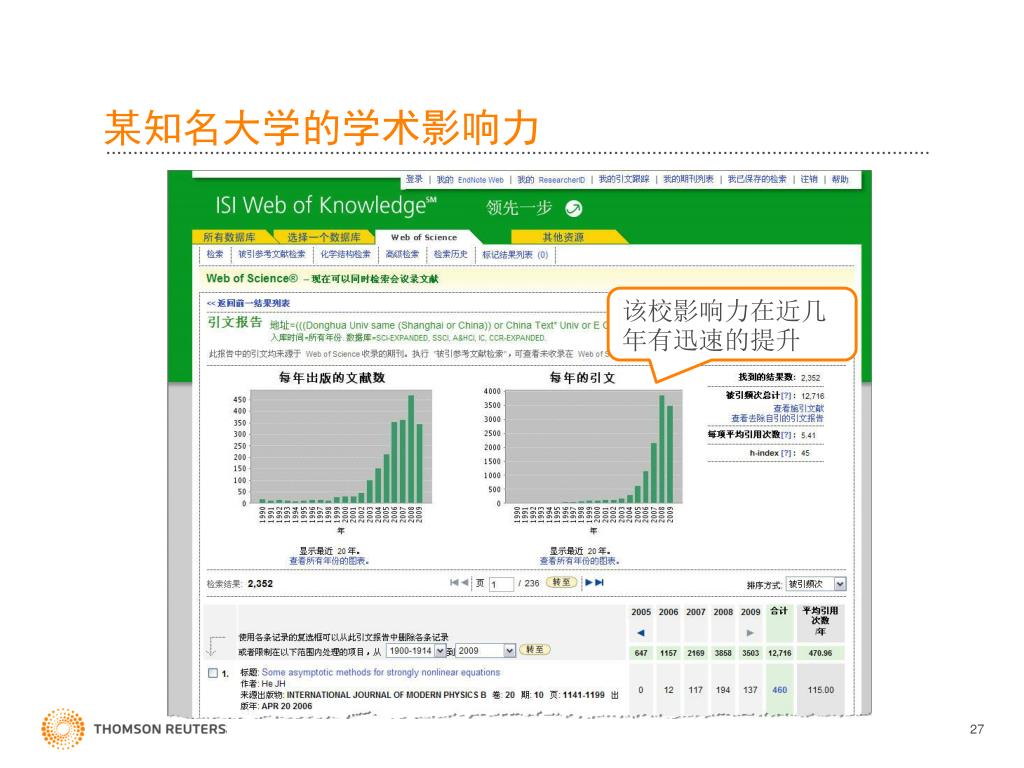Image resolution: width=1024 pixels, height=768 pixels.
Task: Open 标记结果列表 (0) marked list
Action: [515, 255]
